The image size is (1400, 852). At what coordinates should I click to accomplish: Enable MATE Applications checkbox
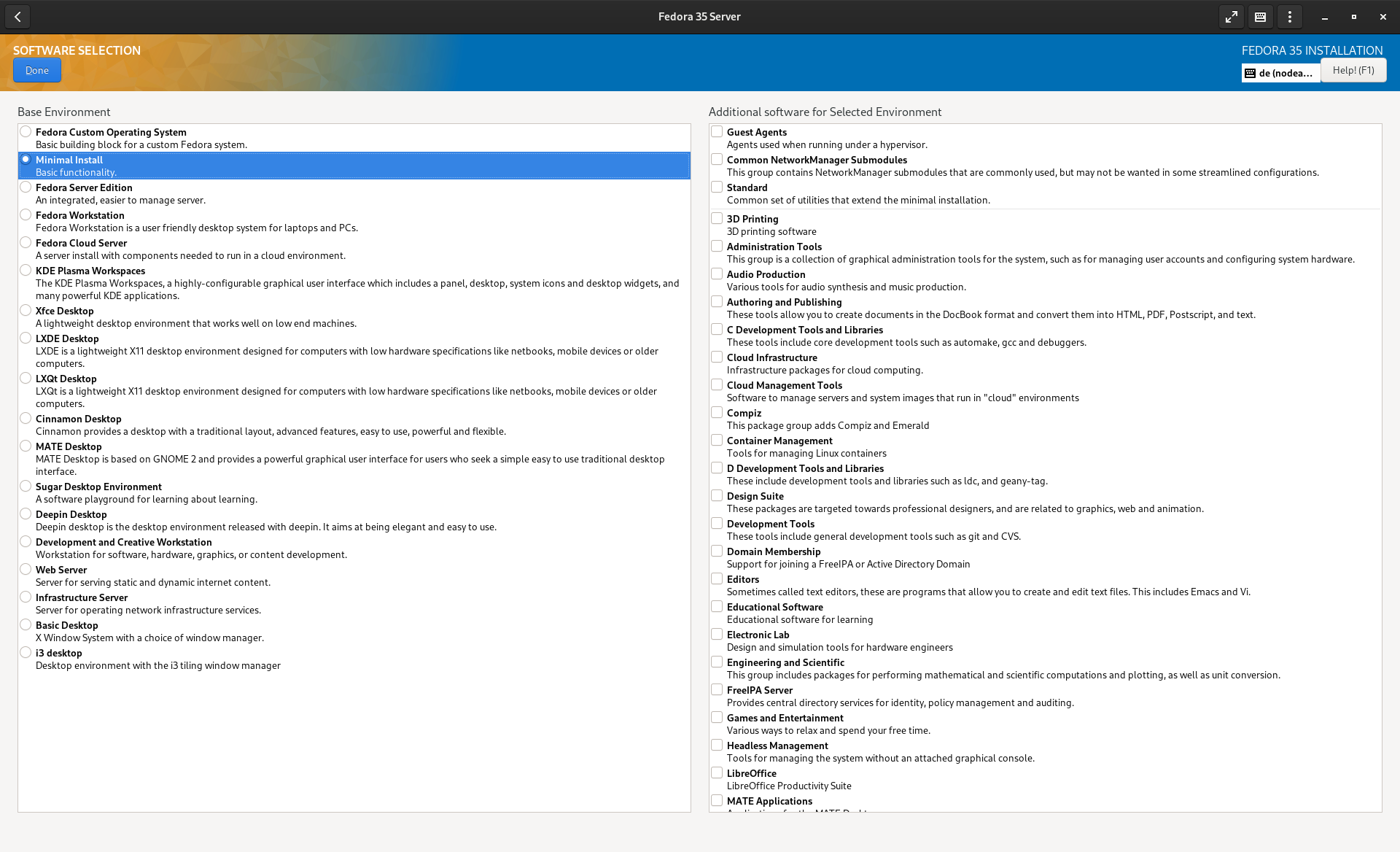[717, 801]
